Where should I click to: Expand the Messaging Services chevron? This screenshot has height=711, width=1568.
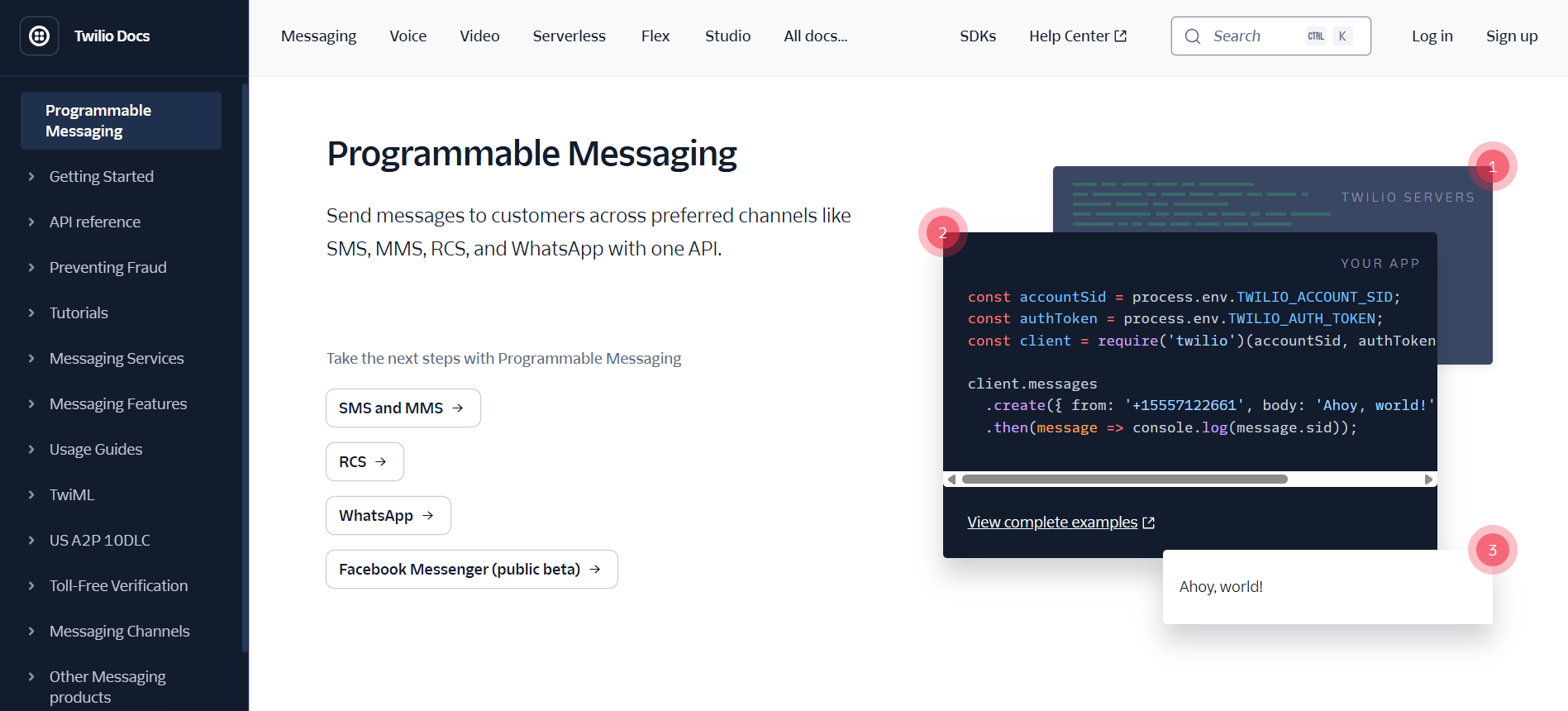tap(31, 358)
